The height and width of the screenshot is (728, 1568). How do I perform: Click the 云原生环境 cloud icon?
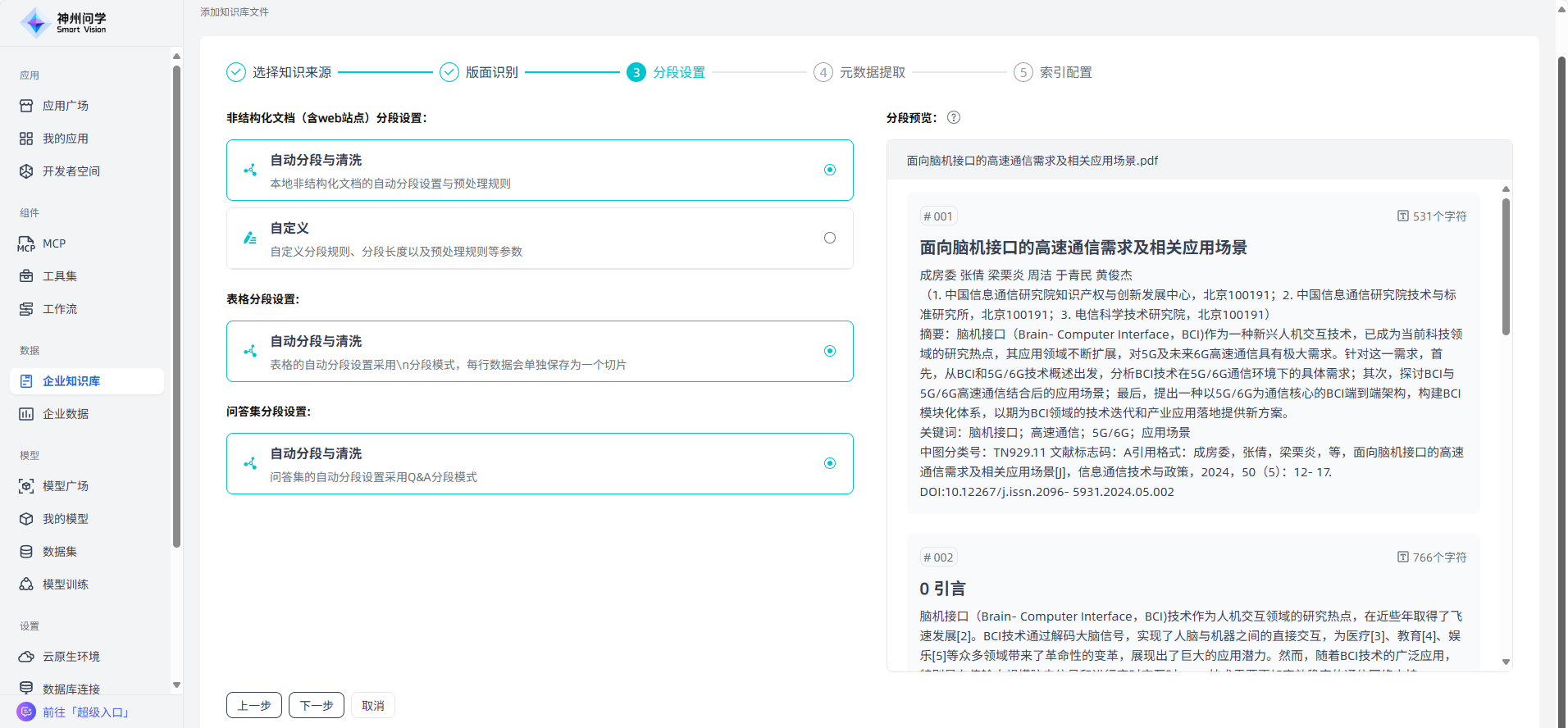26,657
